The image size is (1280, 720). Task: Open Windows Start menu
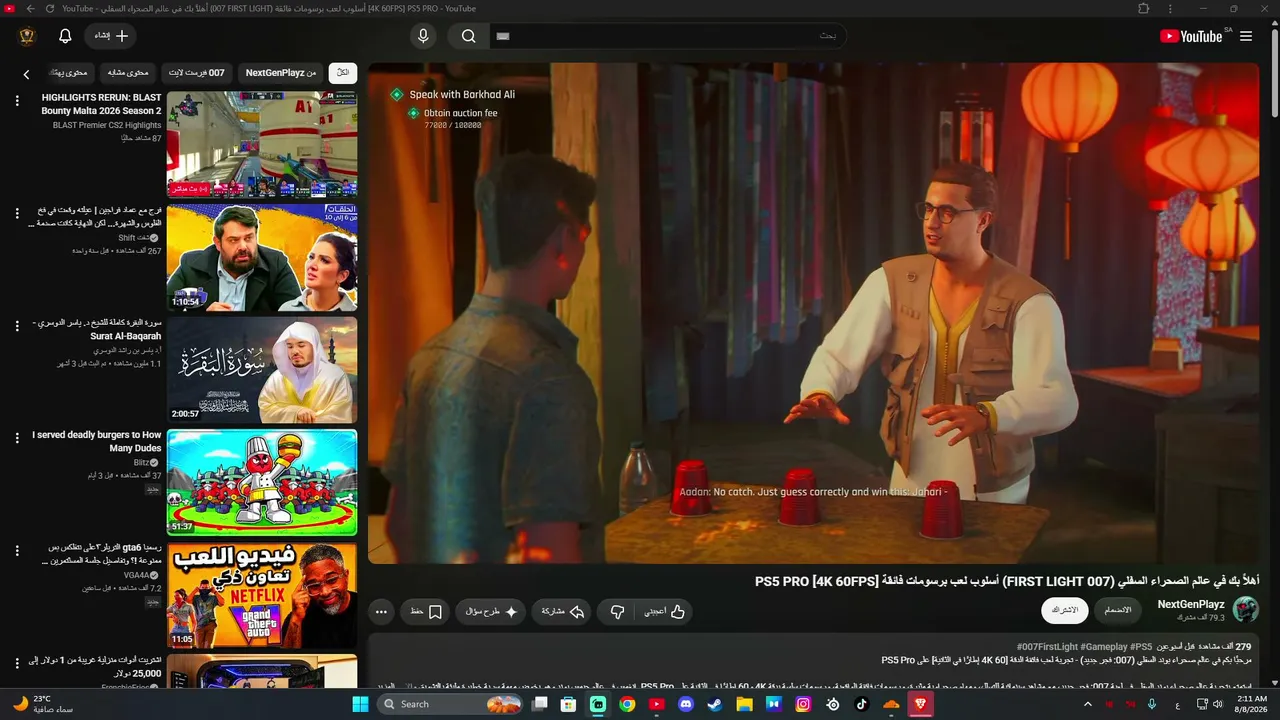(360, 704)
